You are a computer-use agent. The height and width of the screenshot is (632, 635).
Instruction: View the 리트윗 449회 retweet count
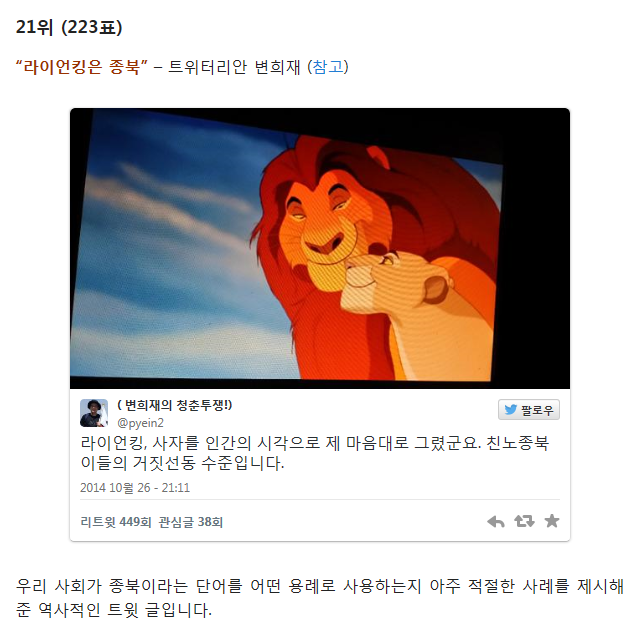116,522
